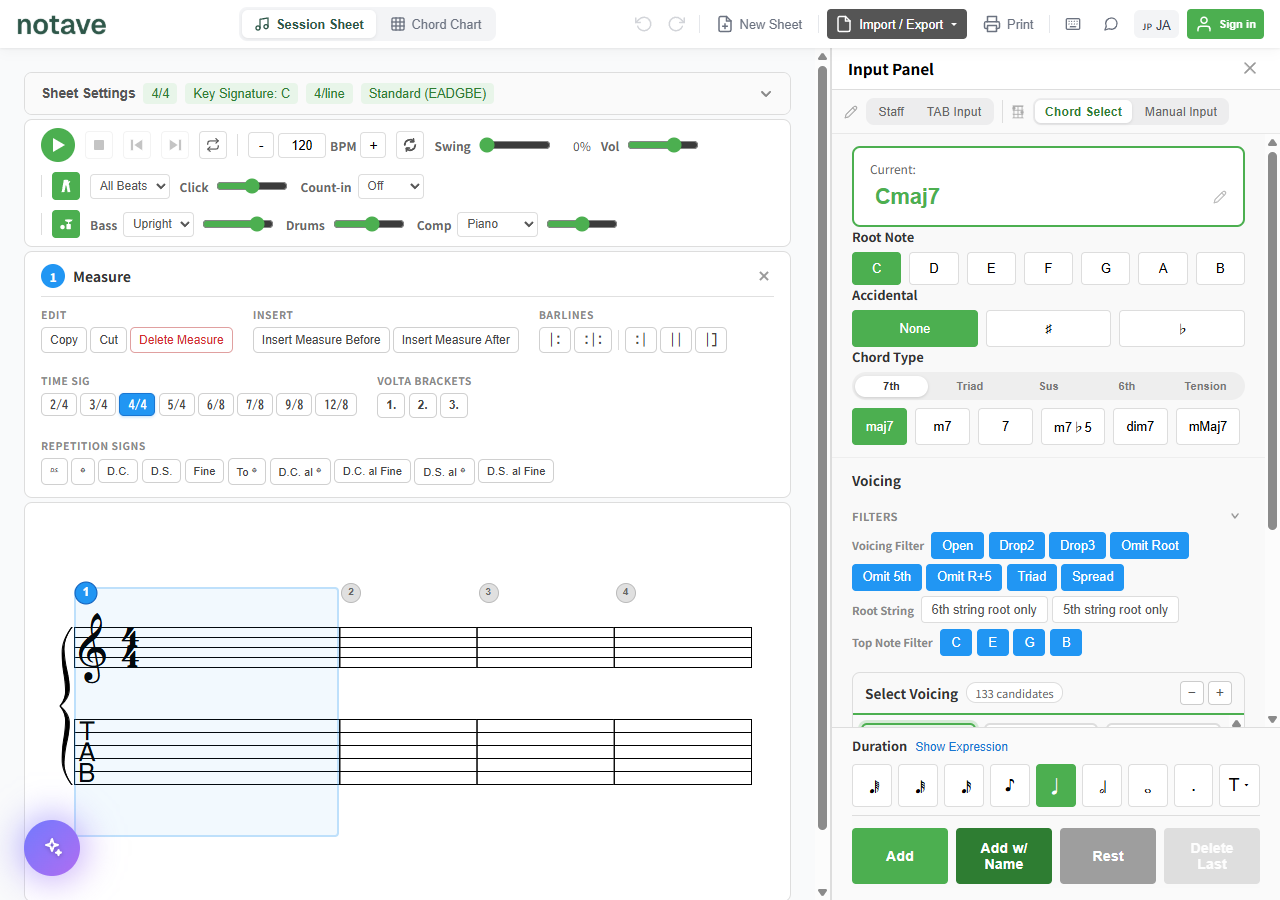The width and height of the screenshot is (1280, 900).
Task: Insert the coda repetition sign icon
Action: pos(83,471)
